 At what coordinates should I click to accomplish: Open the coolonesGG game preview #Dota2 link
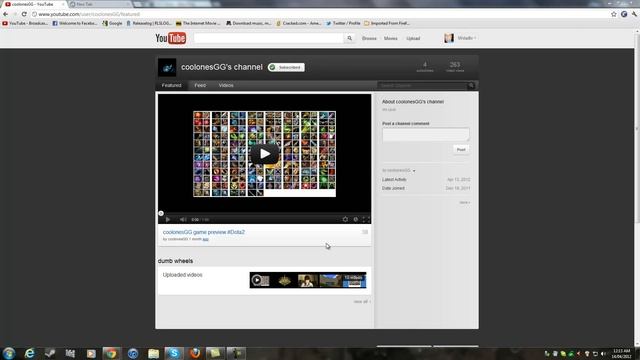[x=204, y=232]
